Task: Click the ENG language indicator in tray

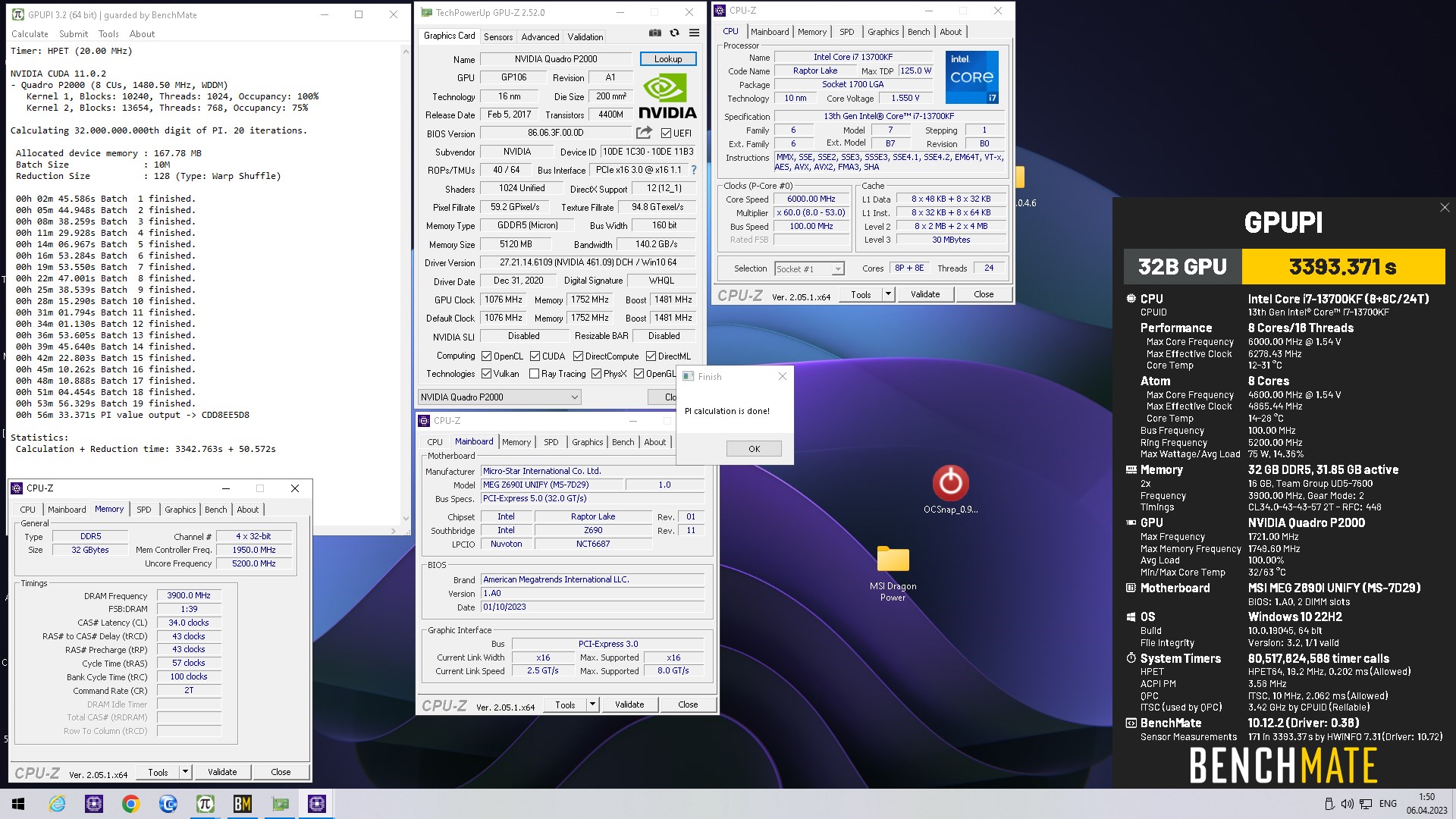Action: (x=1388, y=804)
